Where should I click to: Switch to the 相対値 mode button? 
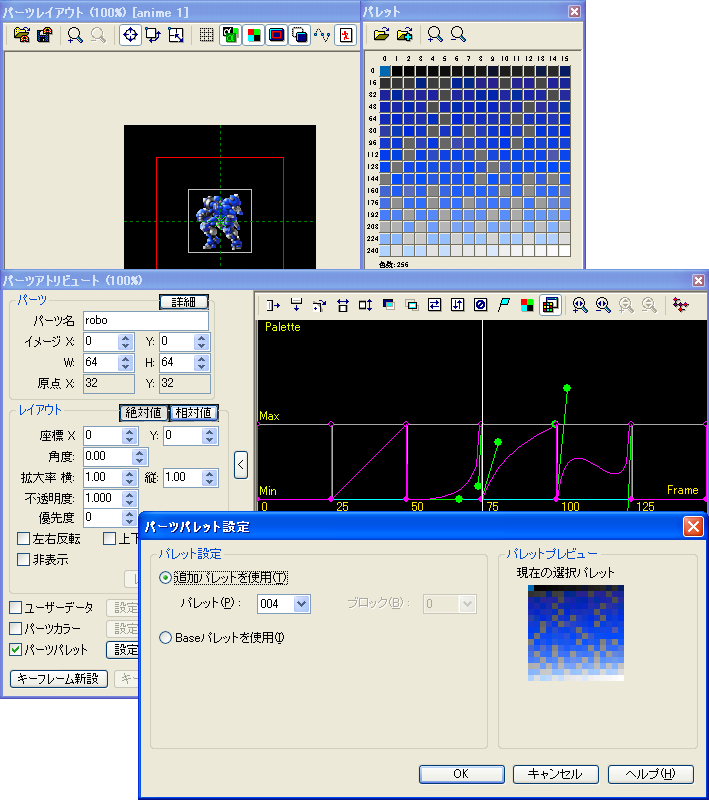[x=193, y=412]
